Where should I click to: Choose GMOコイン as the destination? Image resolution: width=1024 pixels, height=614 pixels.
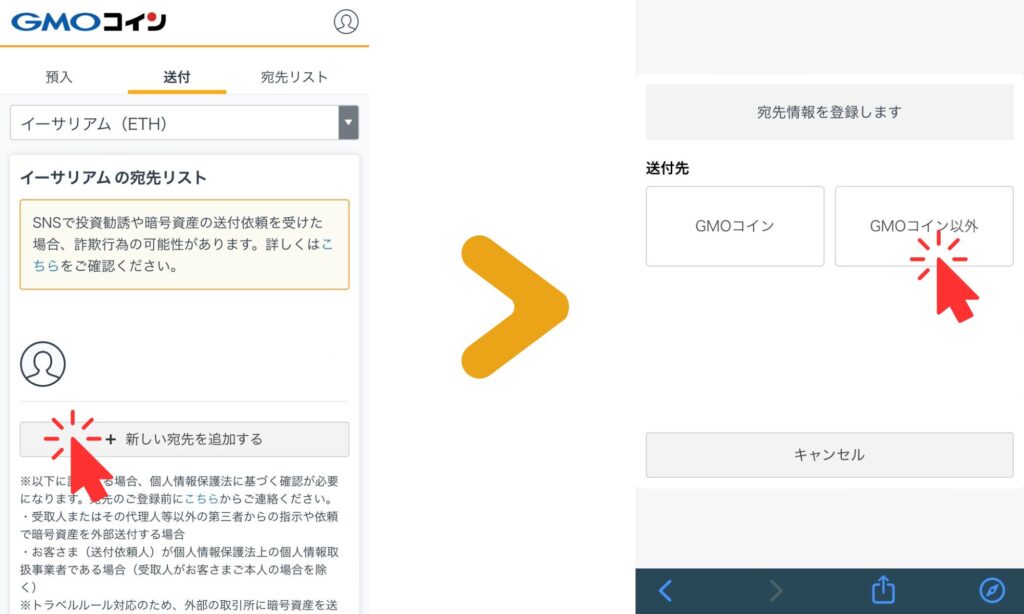735,226
